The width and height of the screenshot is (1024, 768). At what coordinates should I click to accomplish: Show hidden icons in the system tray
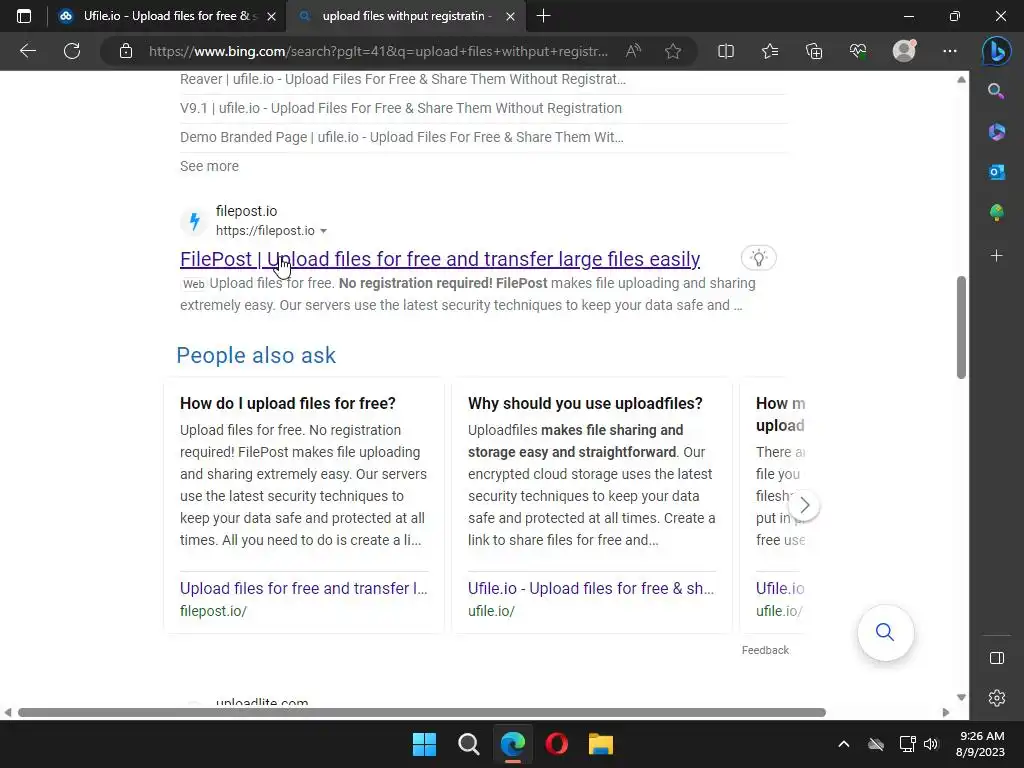[x=844, y=744]
